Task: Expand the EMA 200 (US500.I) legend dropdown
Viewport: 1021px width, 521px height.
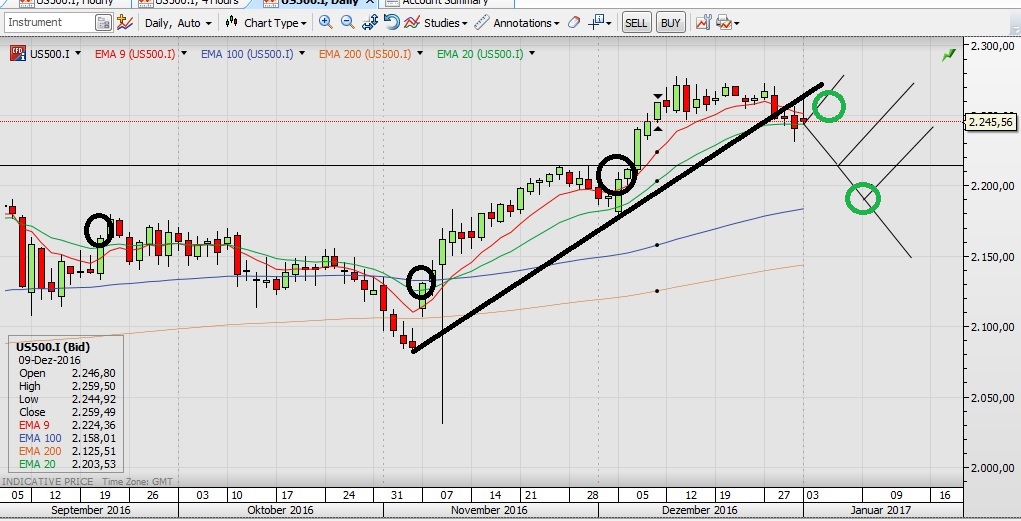Action: [419, 53]
